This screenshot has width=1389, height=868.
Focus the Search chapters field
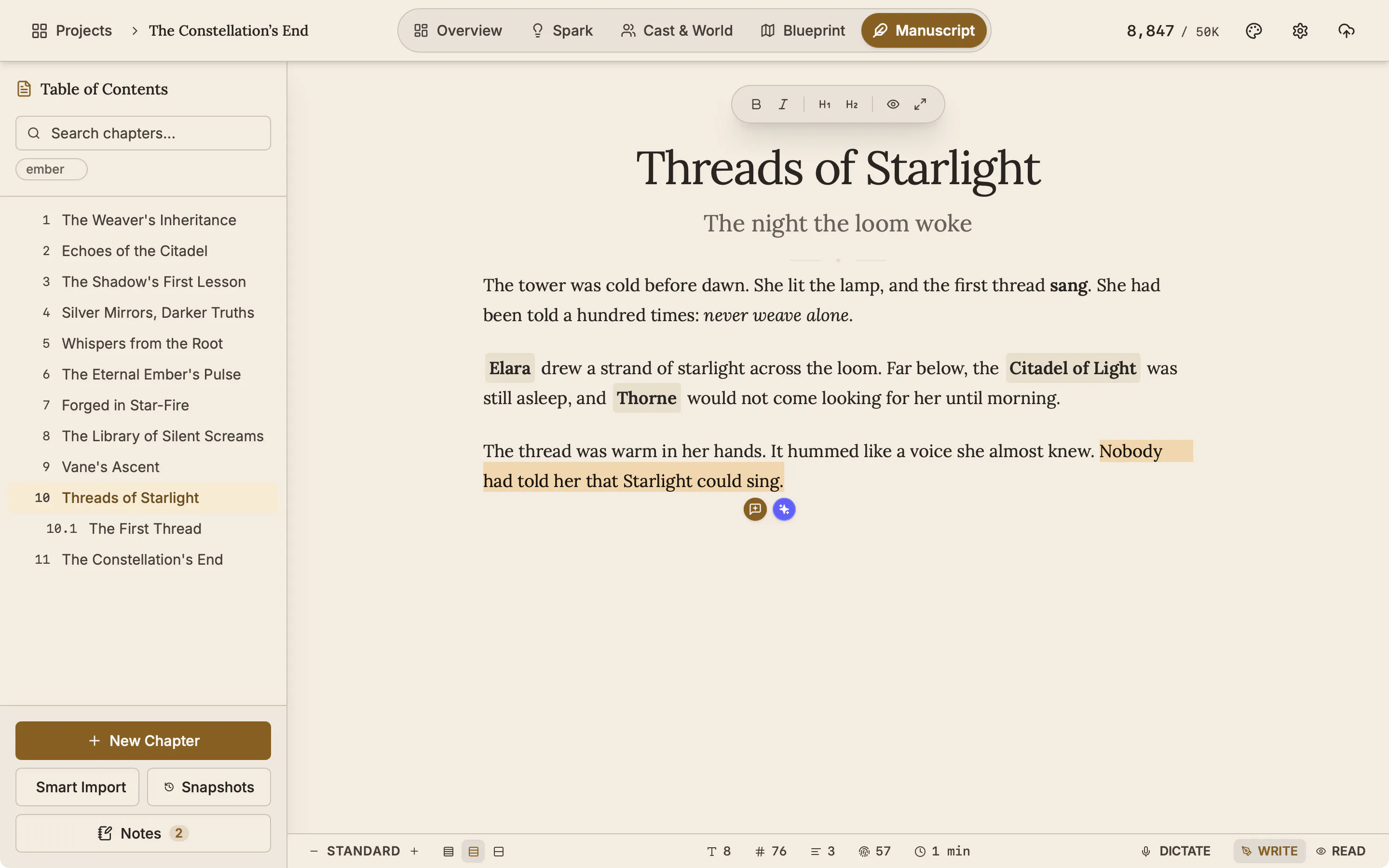[143, 133]
